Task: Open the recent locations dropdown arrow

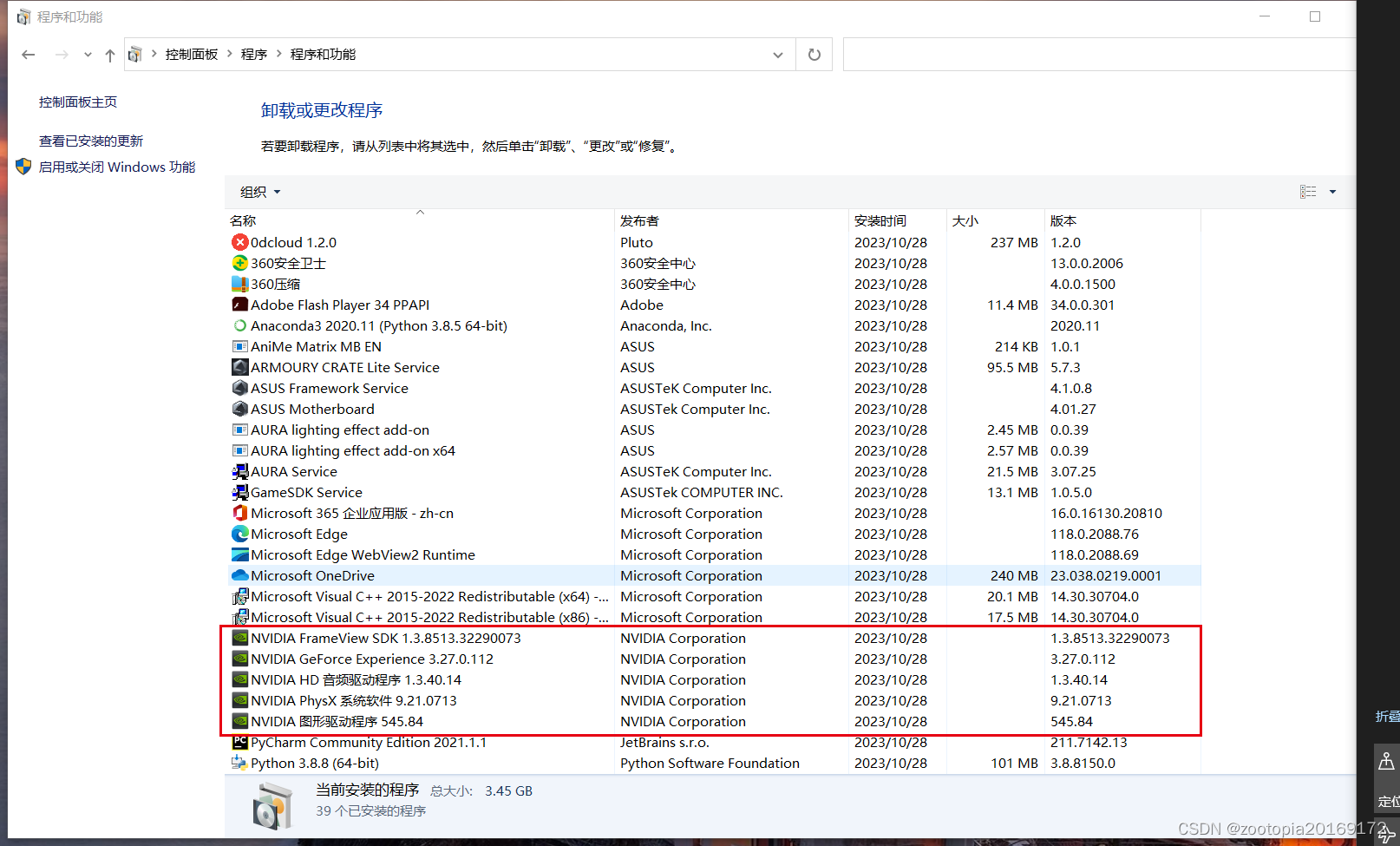Action: (88, 55)
